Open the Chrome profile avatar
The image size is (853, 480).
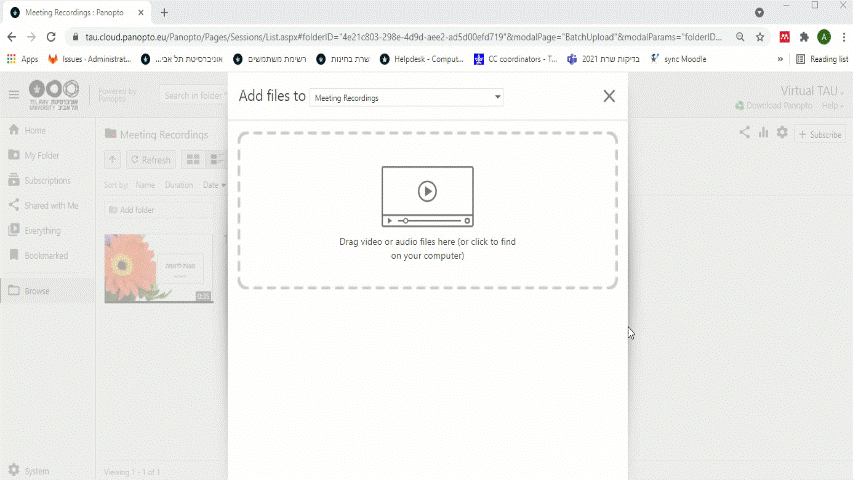pos(824,37)
